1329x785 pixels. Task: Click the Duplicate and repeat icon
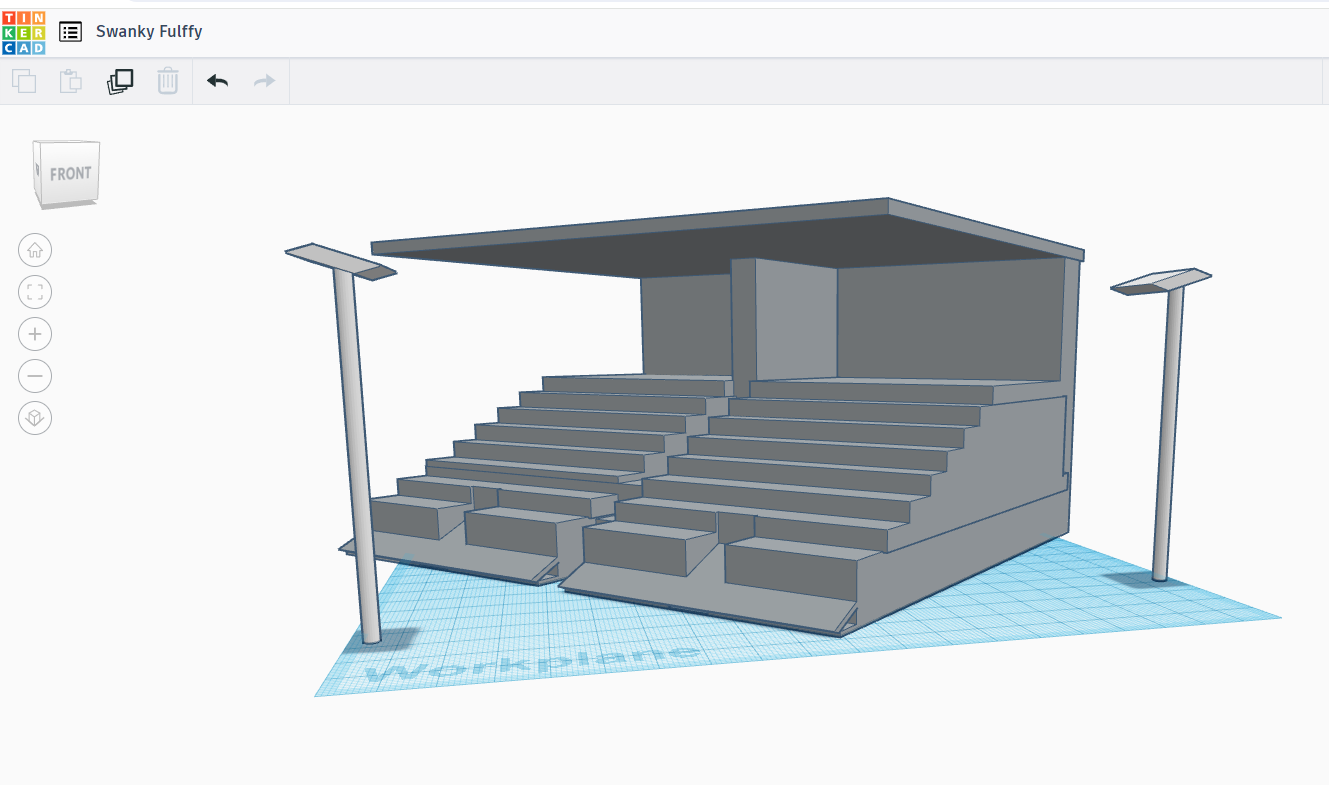point(120,81)
